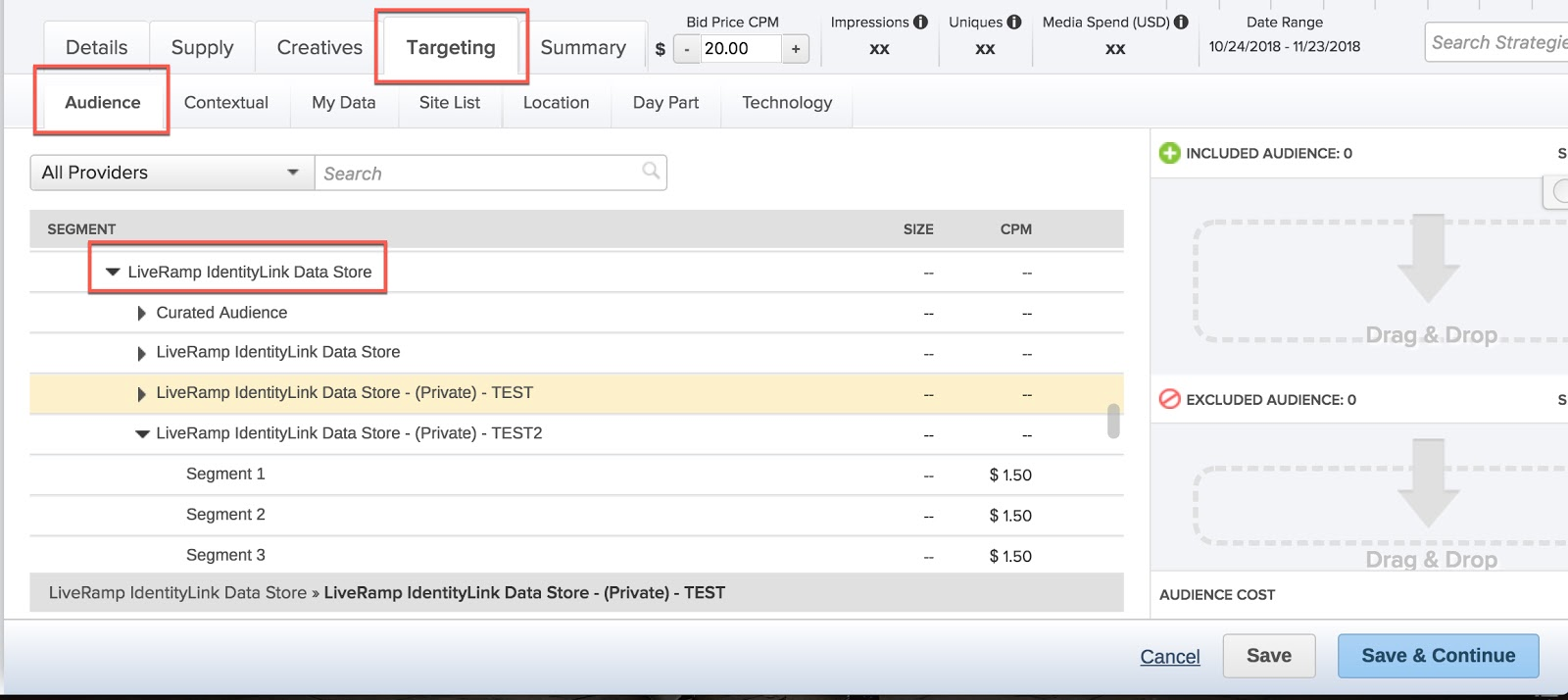Click the AUDIENCE COST label
Screen dimensions: 1568x700
click(1217, 595)
